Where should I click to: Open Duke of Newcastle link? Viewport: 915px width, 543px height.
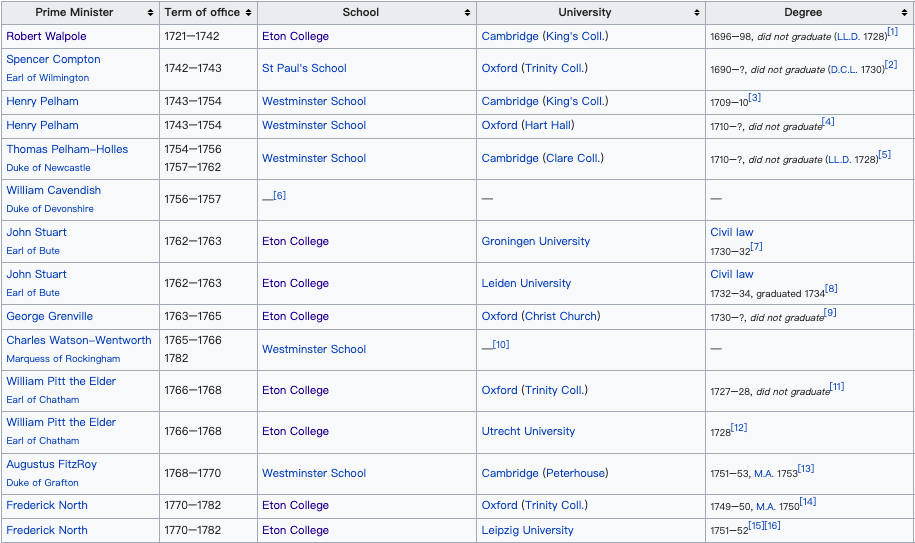click(48, 167)
